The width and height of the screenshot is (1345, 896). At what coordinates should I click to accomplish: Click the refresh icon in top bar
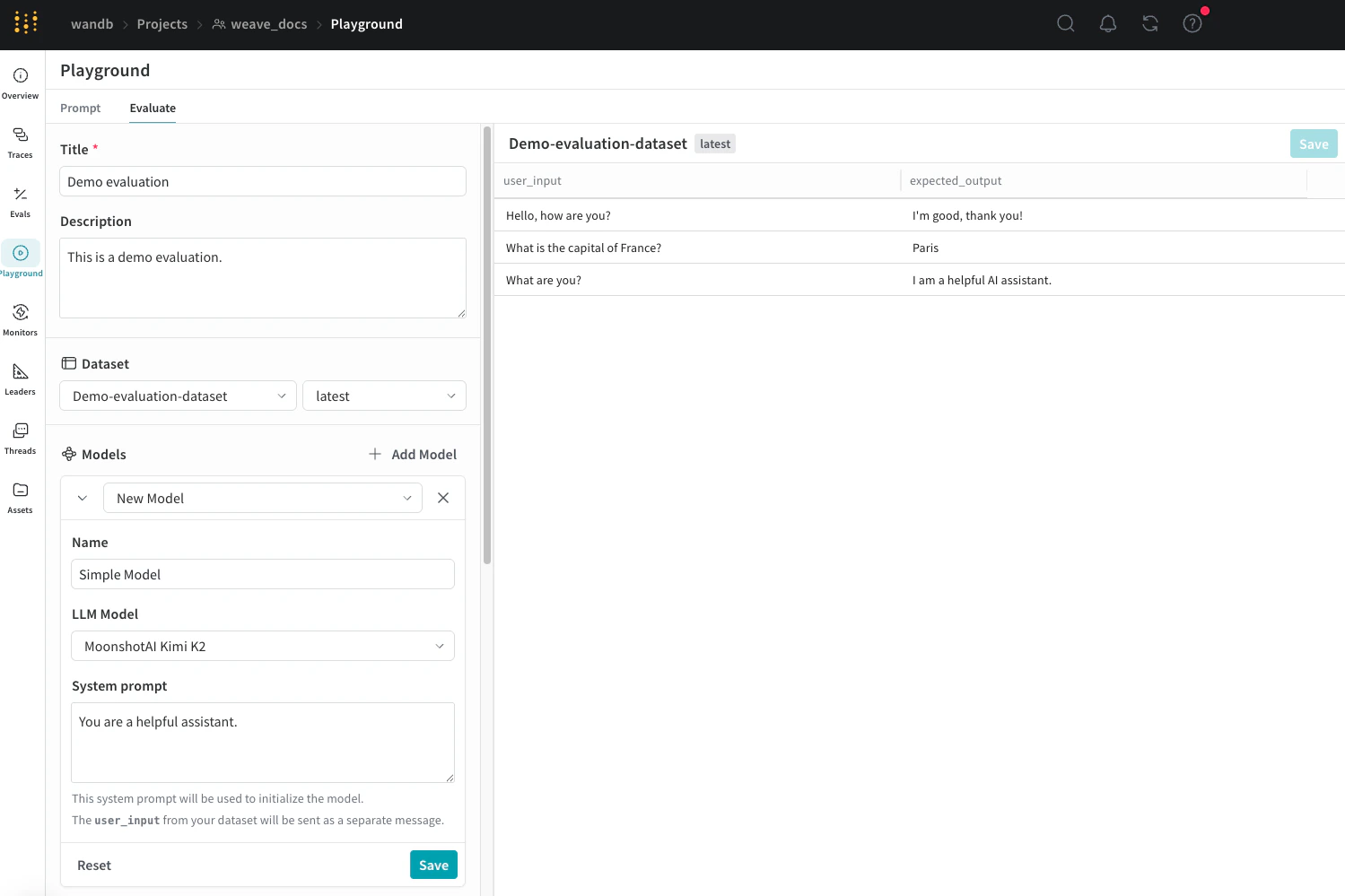1149,23
